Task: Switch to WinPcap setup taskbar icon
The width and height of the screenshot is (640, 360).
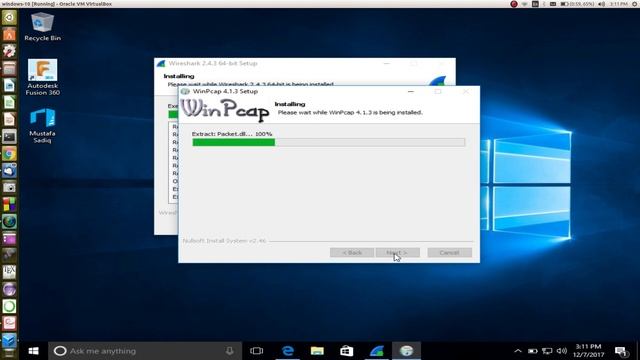Action: click(x=406, y=351)
